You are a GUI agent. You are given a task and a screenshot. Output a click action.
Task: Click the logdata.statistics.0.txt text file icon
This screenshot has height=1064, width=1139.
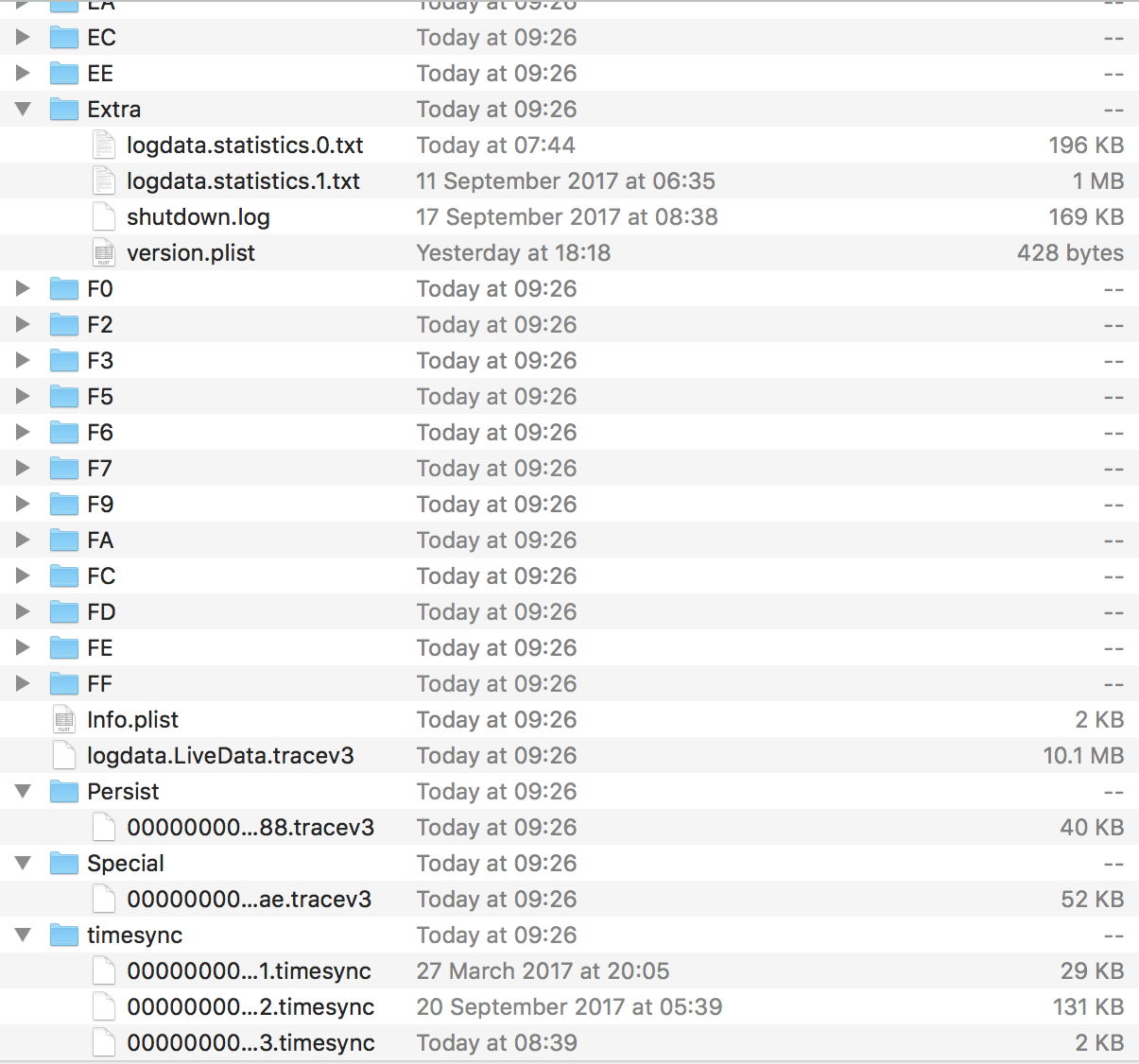(103, 145)
